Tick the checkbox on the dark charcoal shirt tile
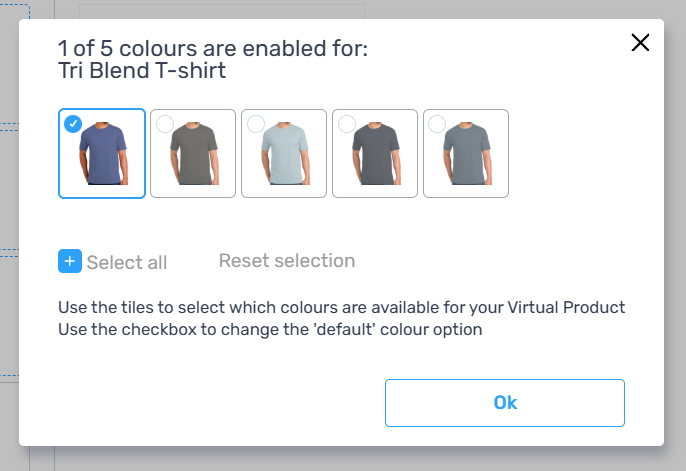 tap(347, 124)
